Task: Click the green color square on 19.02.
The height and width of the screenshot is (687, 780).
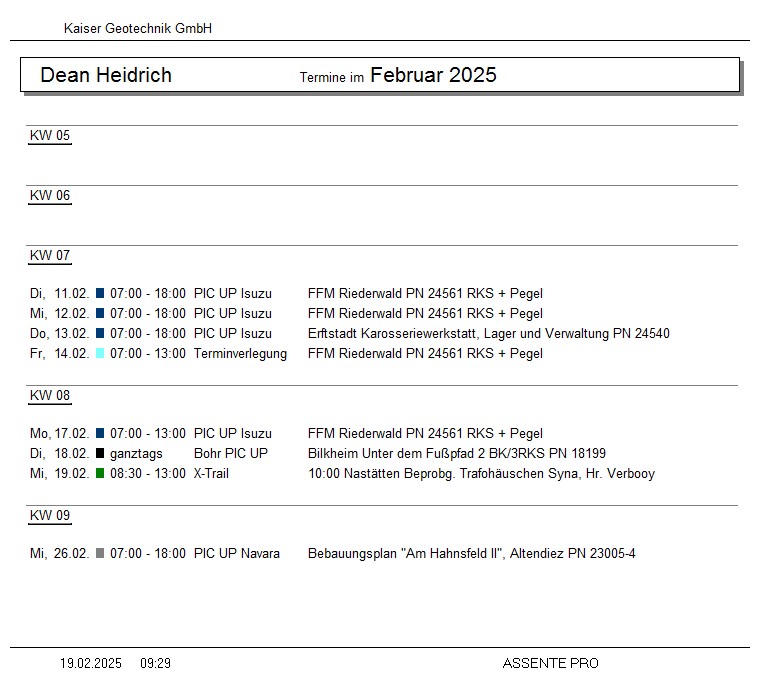Action: pos(100,474)
